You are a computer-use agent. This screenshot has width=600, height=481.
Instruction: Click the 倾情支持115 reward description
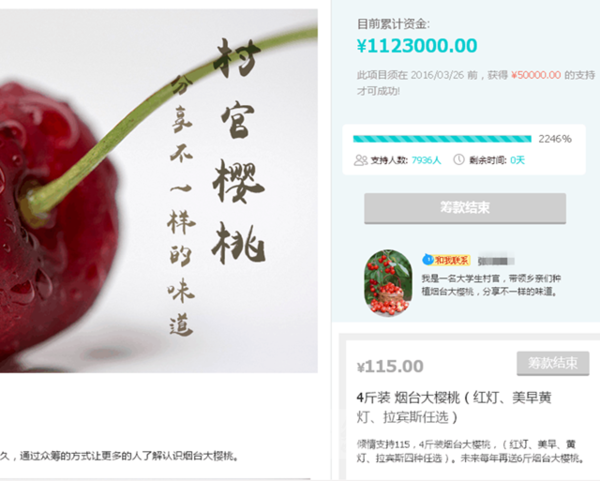coord(470,451)
